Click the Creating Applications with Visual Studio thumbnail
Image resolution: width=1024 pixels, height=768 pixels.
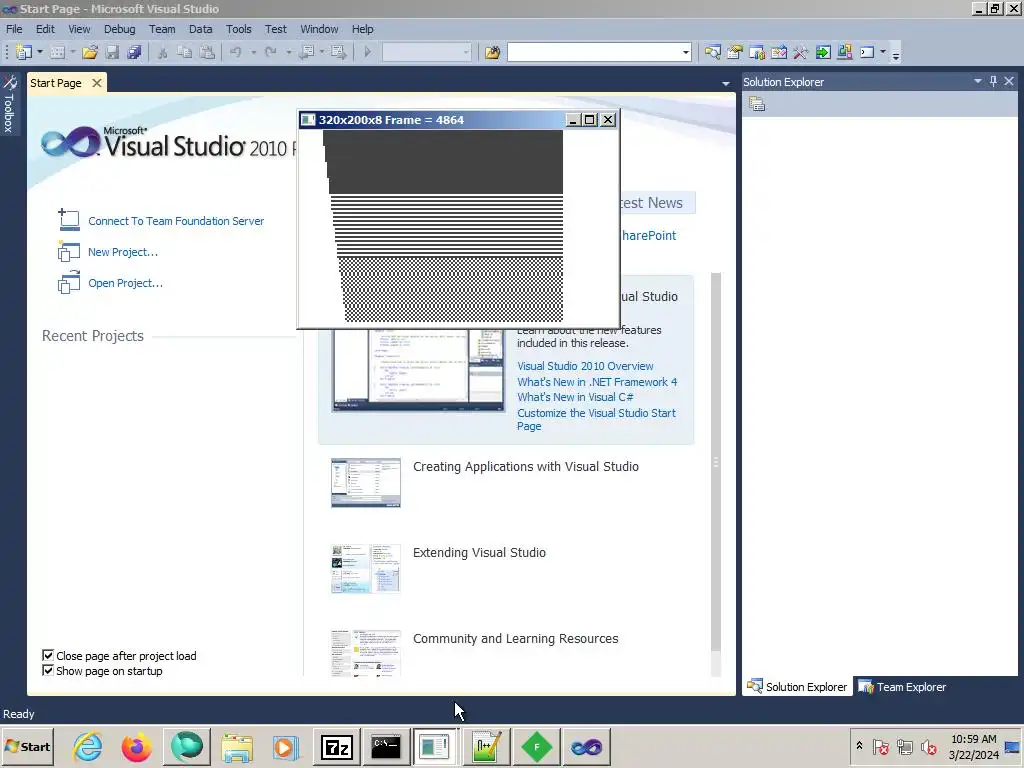pyautogui.click(x=366, y=483)
